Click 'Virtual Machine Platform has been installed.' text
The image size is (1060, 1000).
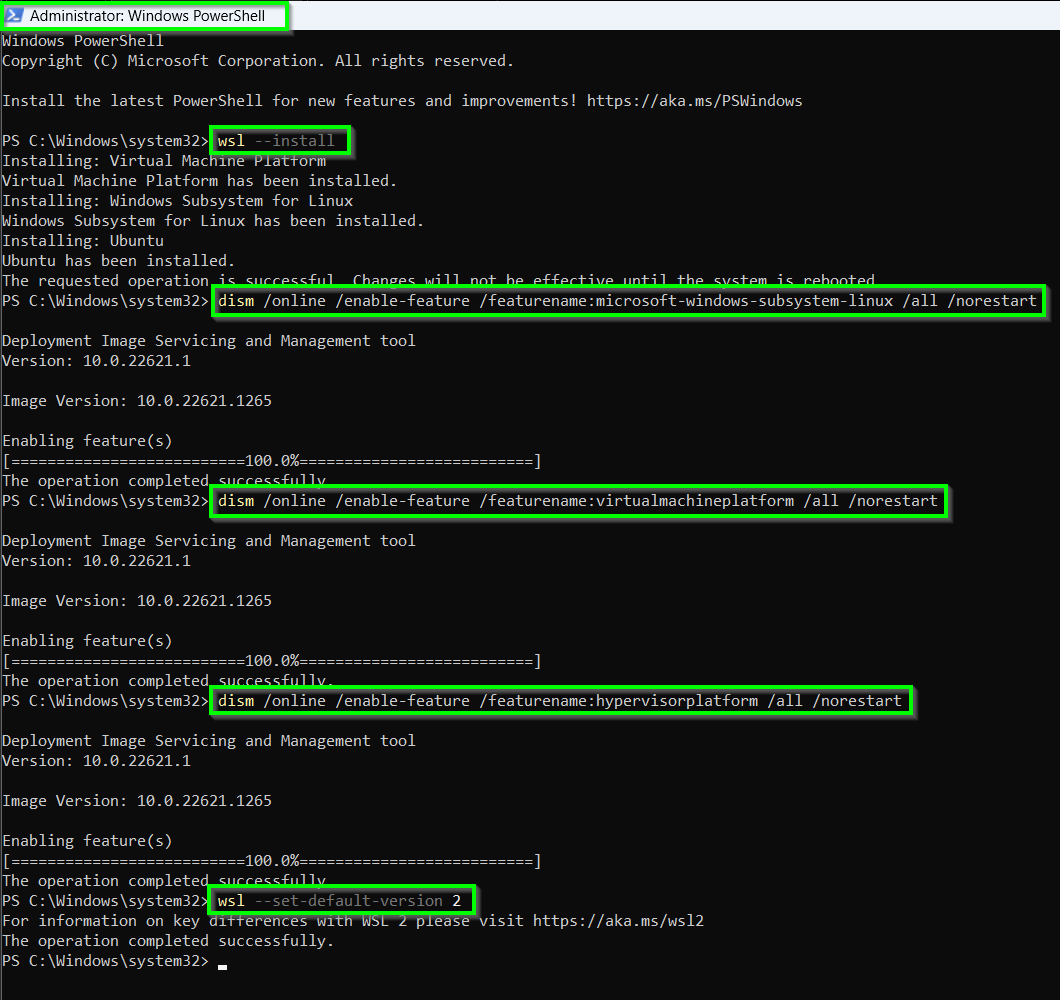199,181
